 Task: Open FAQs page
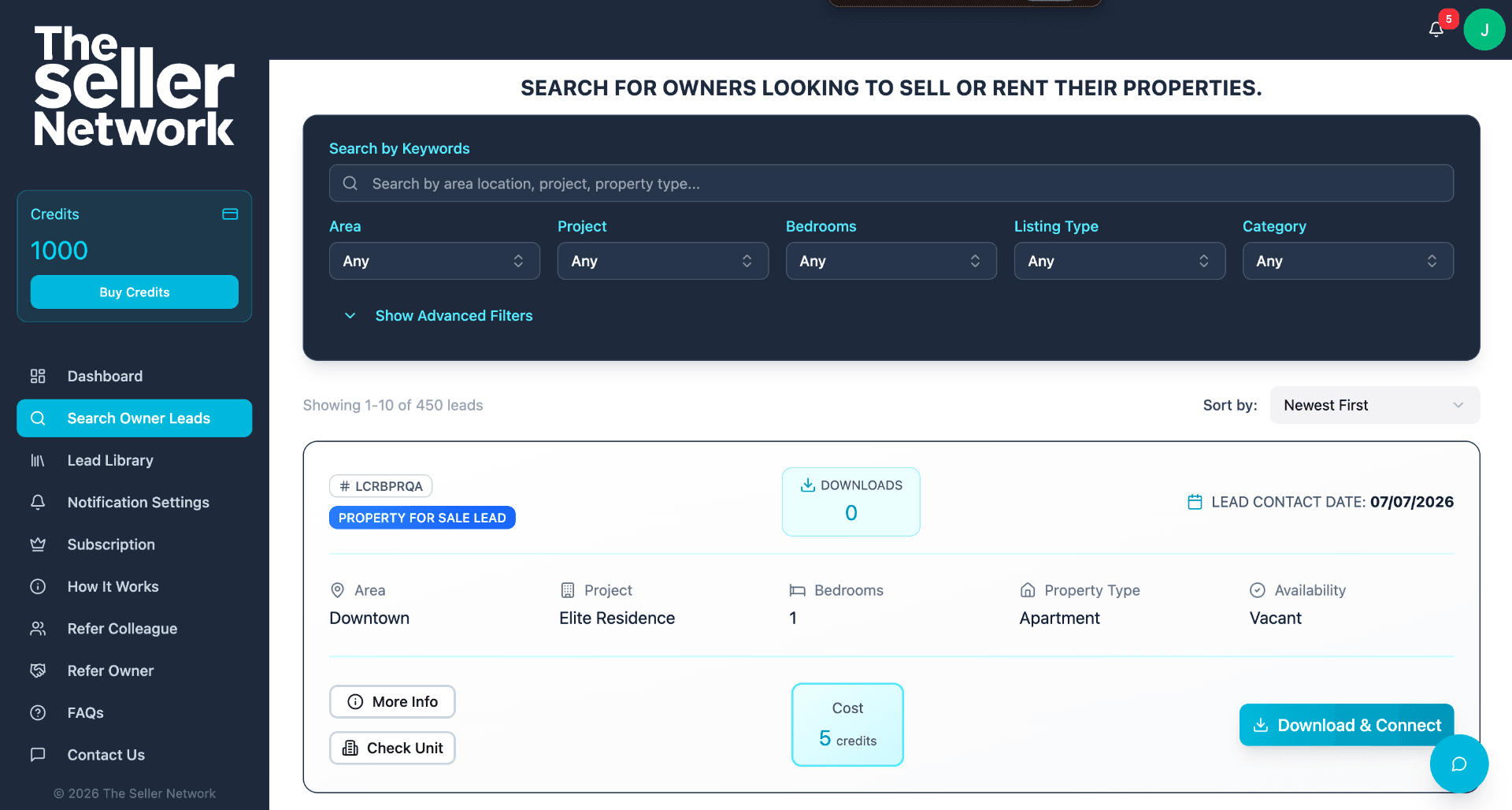(x=135, y=713)
